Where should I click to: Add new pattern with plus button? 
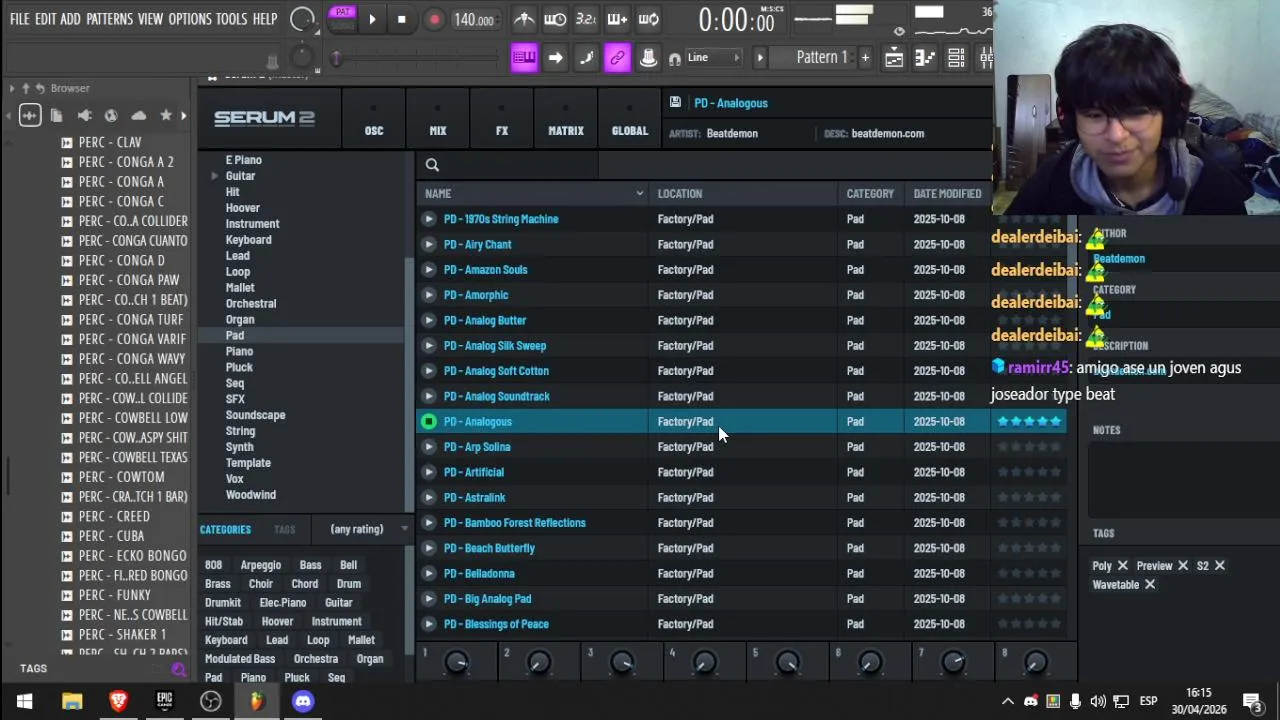[865, 57]
